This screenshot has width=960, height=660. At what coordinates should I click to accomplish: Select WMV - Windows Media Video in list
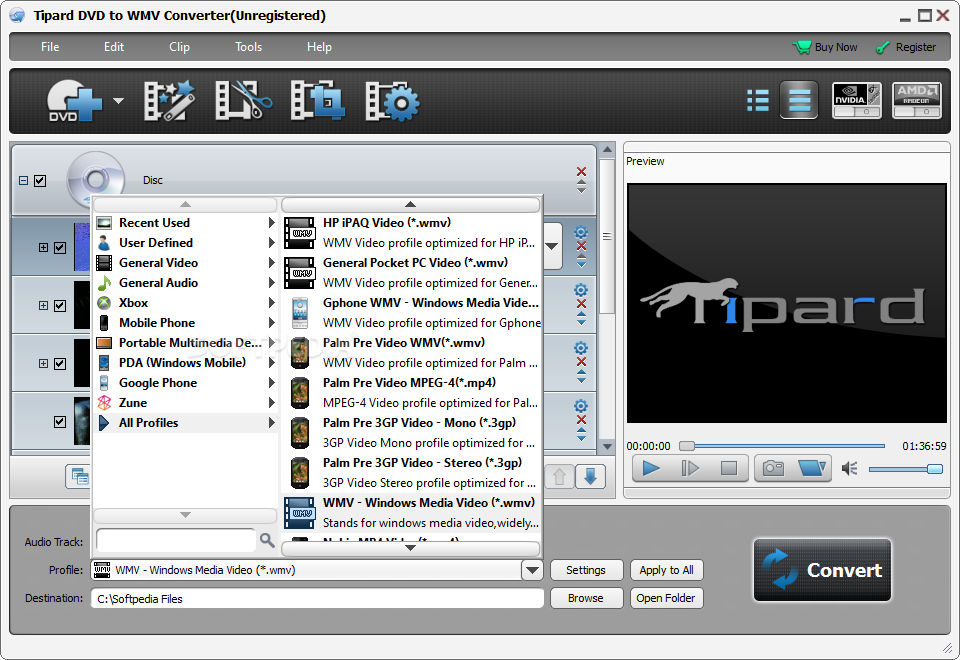click(x=411, y=512)
